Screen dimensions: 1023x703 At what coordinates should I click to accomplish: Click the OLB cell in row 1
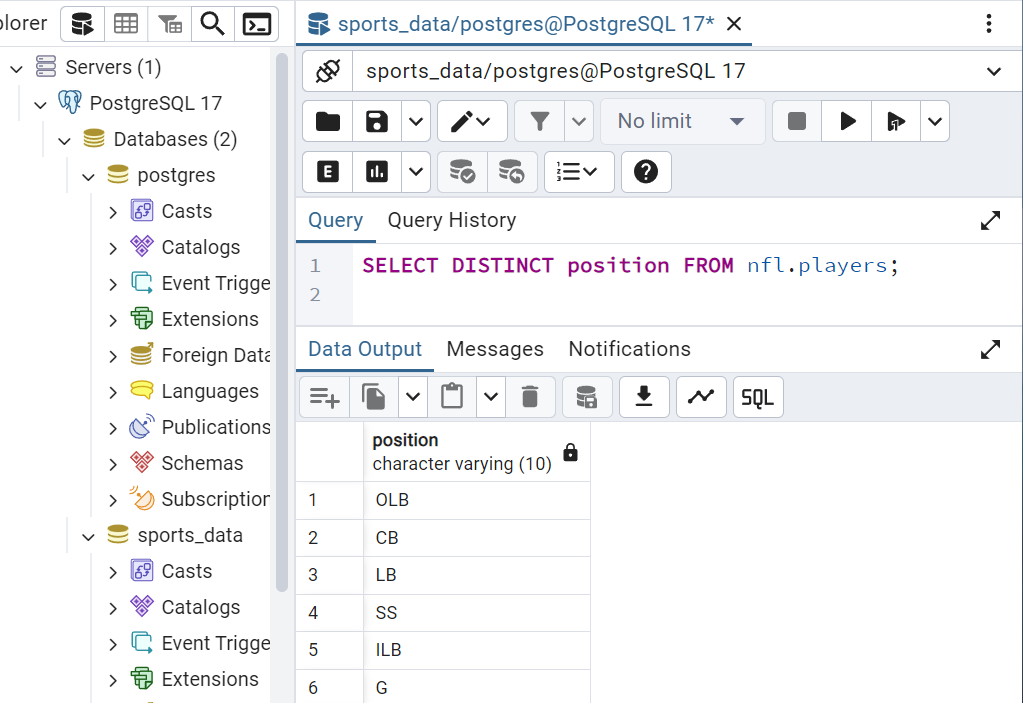(477, 500)
